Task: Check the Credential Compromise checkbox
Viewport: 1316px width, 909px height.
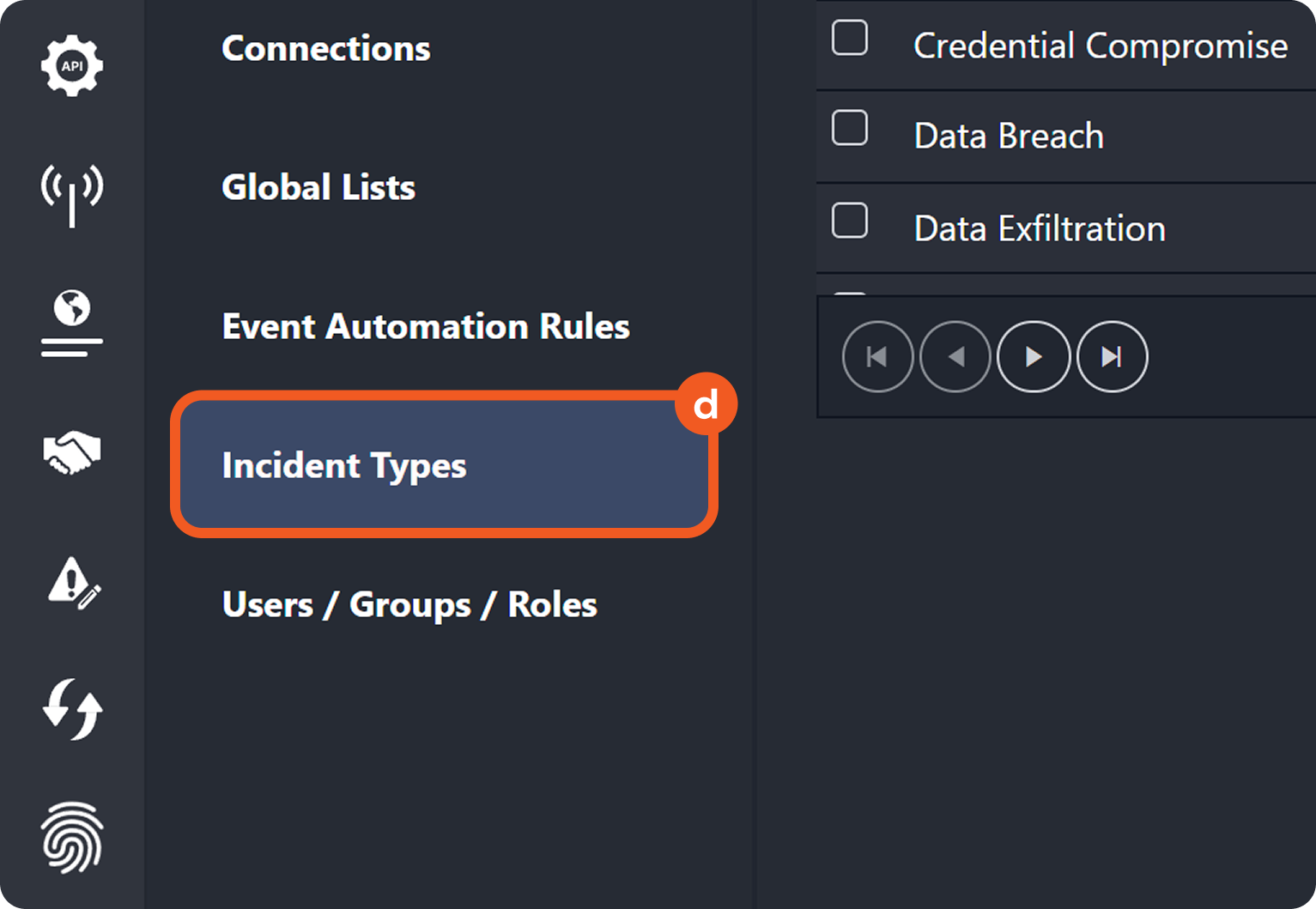Action: (850, 39)
